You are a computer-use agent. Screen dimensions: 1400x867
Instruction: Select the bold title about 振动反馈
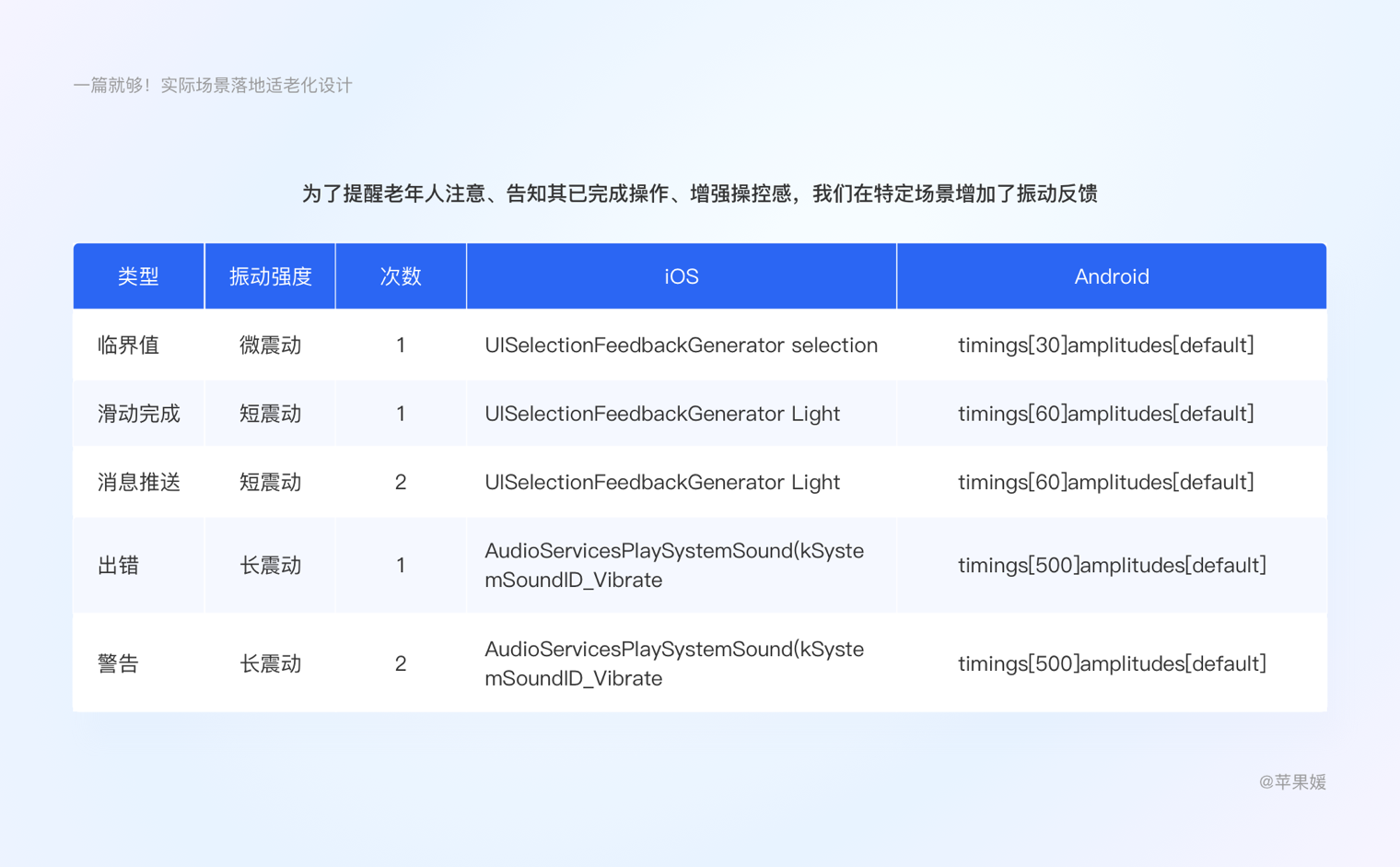pyautogui.click(x=700, y=193)
